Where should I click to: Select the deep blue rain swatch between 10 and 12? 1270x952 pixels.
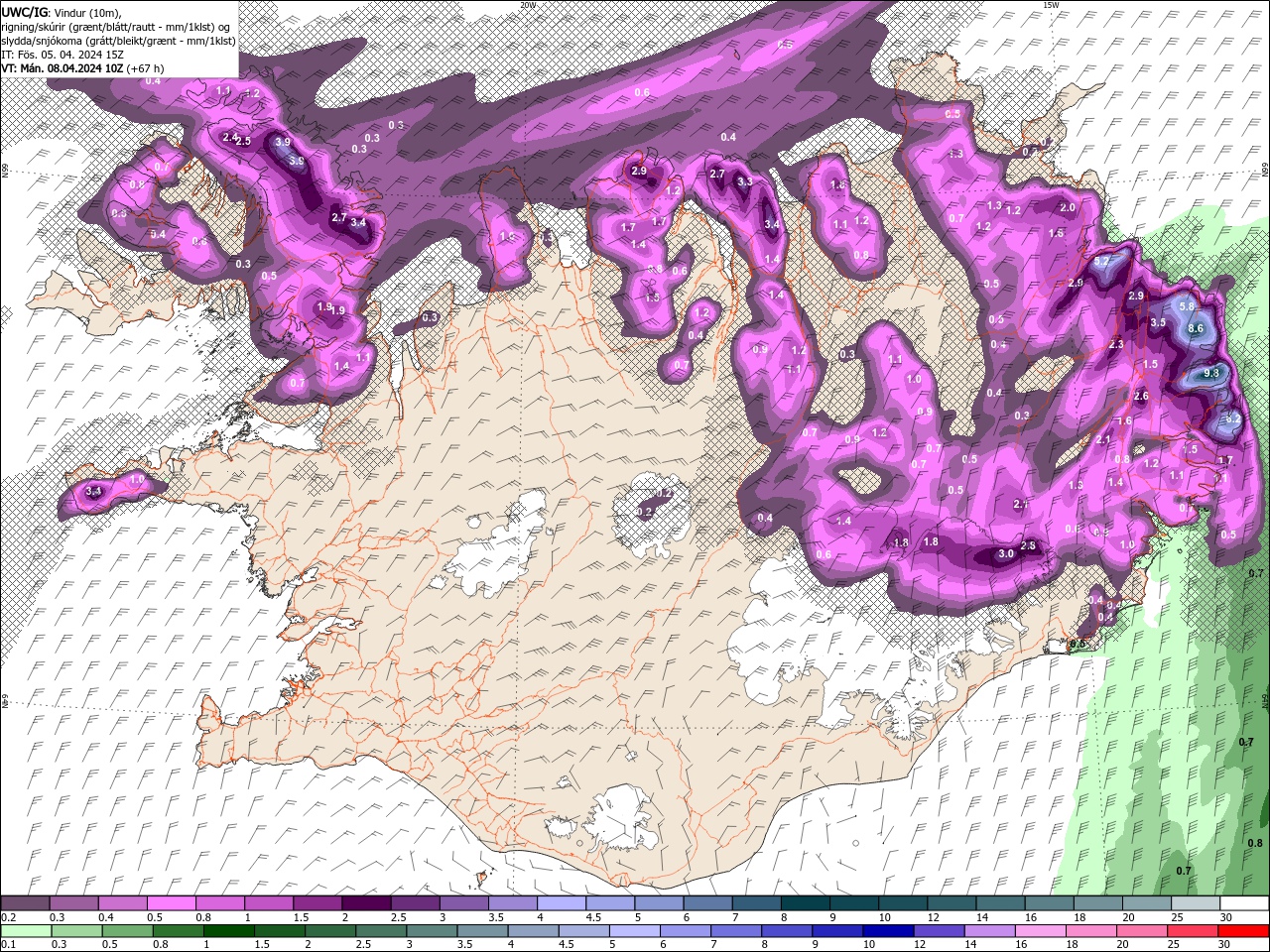click(887, 931)
